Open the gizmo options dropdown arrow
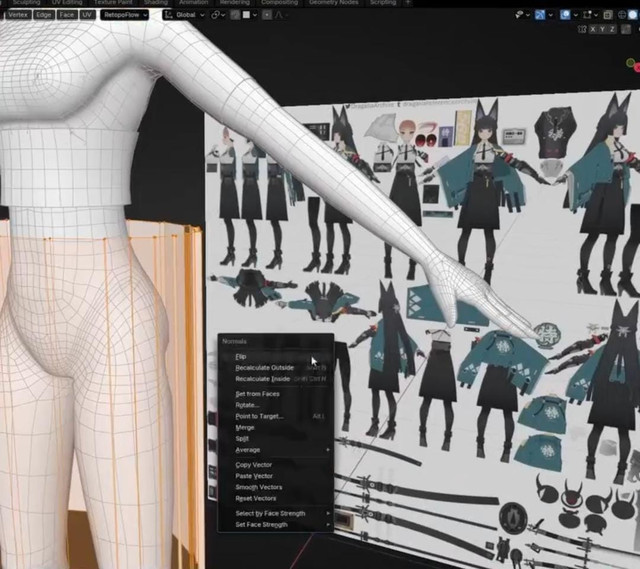640x569 pixels. [551, 15]
